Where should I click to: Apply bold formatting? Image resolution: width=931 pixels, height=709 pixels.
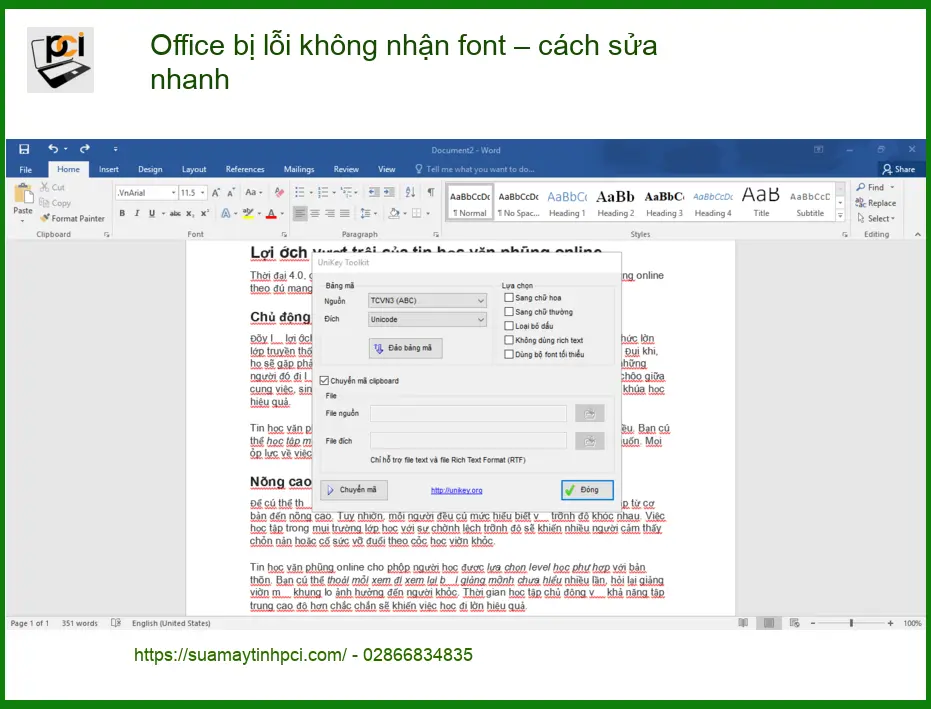(x=122, y=213)
